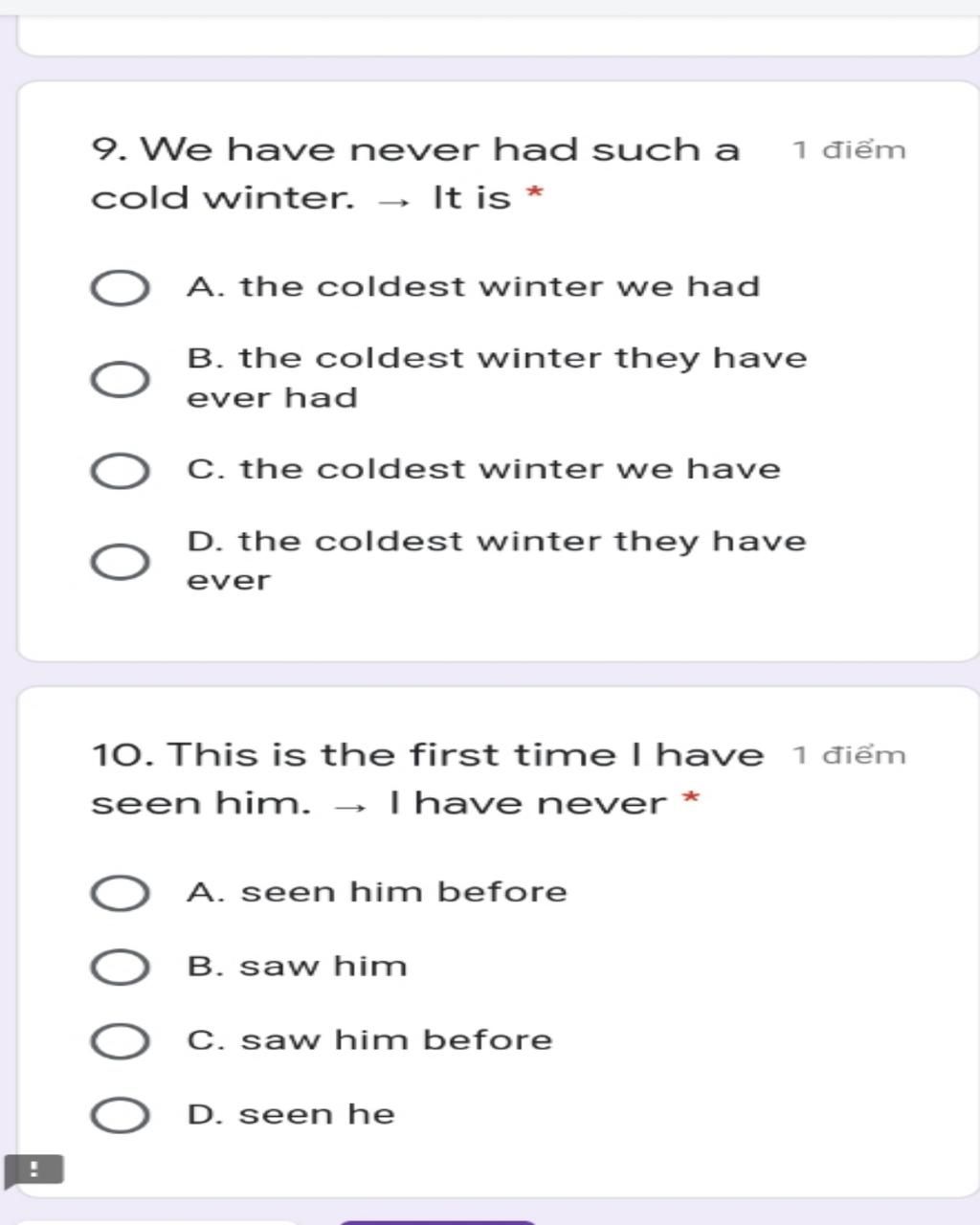Select radio C saw him before
980x1225 pixels.
pyautogui.click(x=120, y=1040)
